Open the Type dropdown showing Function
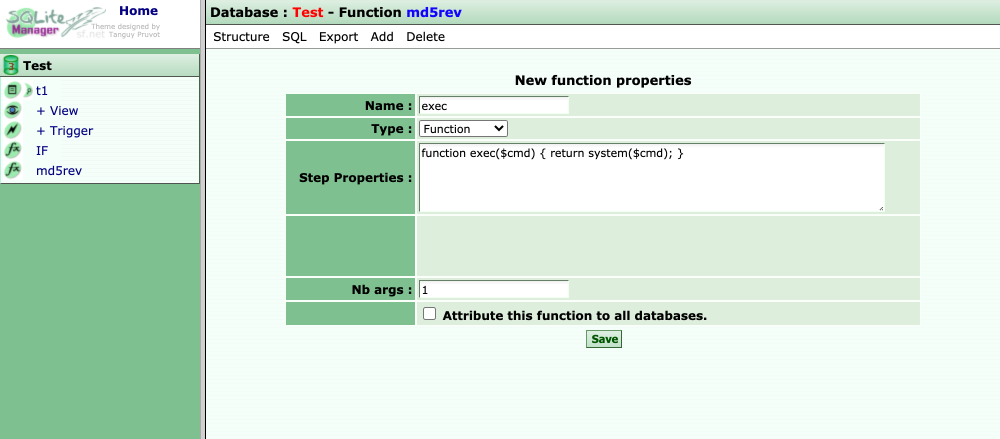The image size is (1000, 439). click(464, 129)
